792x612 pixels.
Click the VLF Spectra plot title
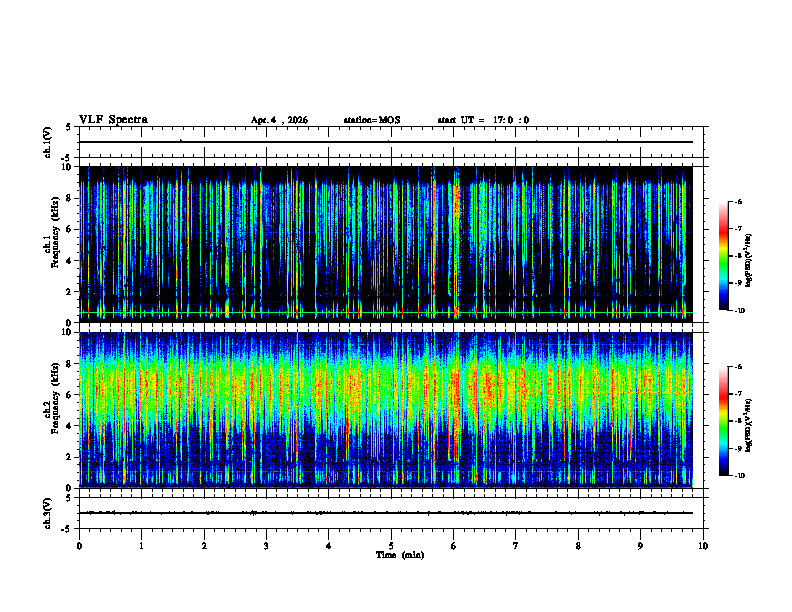coord(113,120)
